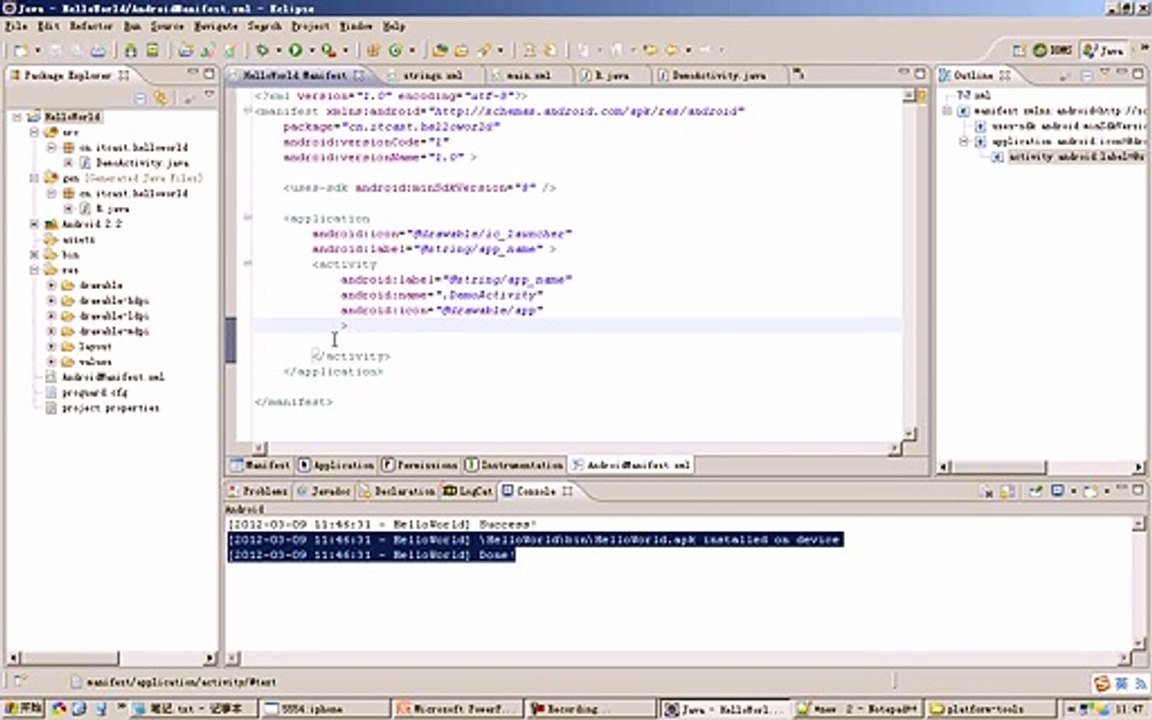Collapse the application node in Outline
This screenshot has height=720, width=1152.
click(x=964, y=141)
